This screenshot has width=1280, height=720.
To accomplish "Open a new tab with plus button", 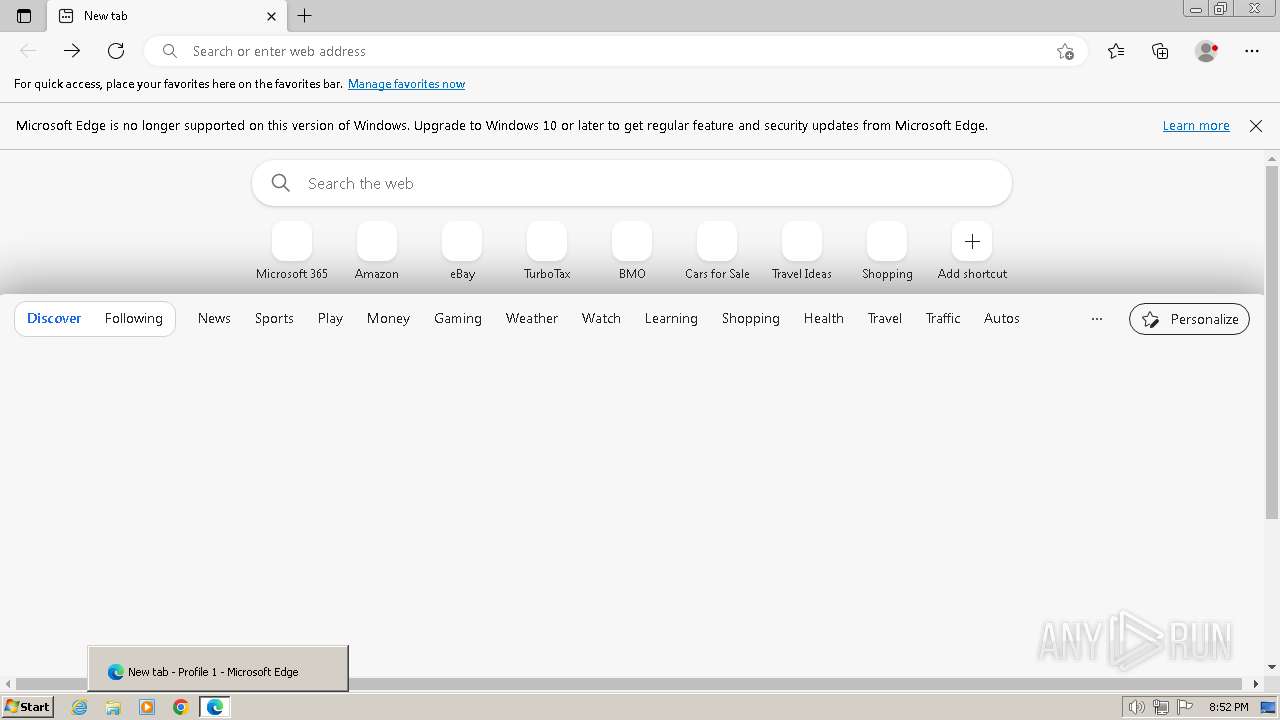I will click(x=305, y=16).
